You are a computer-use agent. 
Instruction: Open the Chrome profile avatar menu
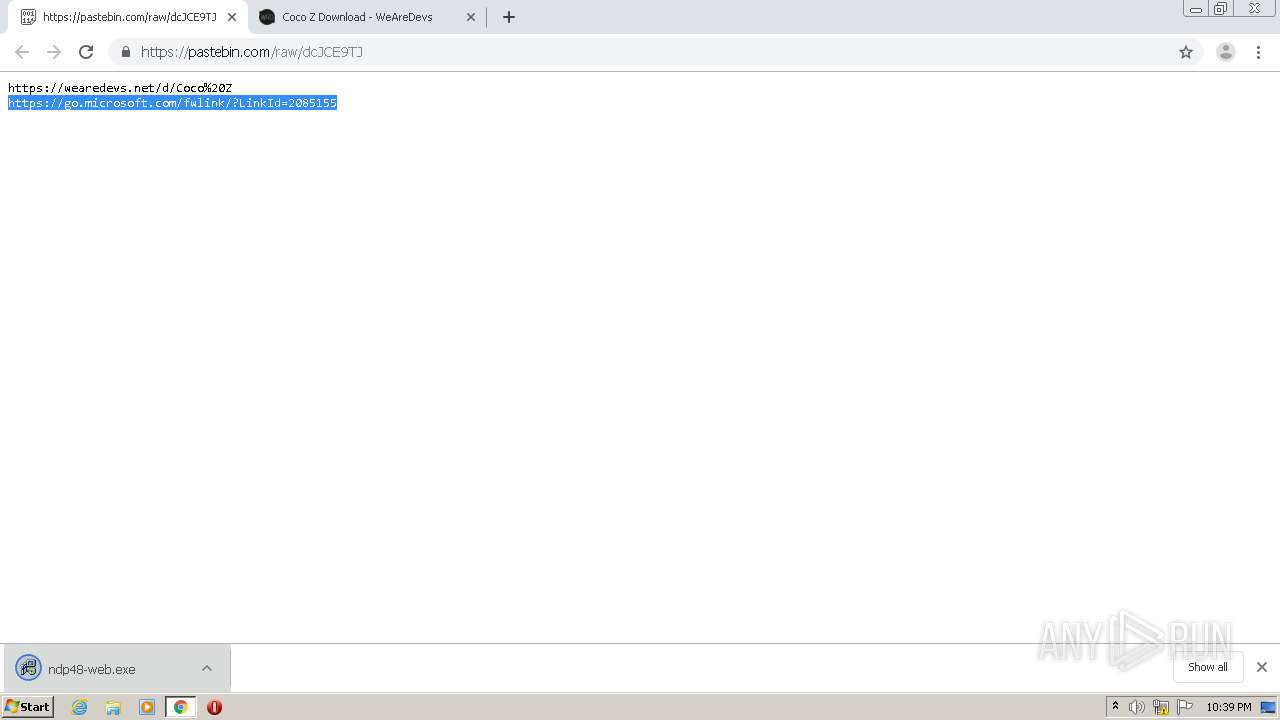pos(1226,52)
